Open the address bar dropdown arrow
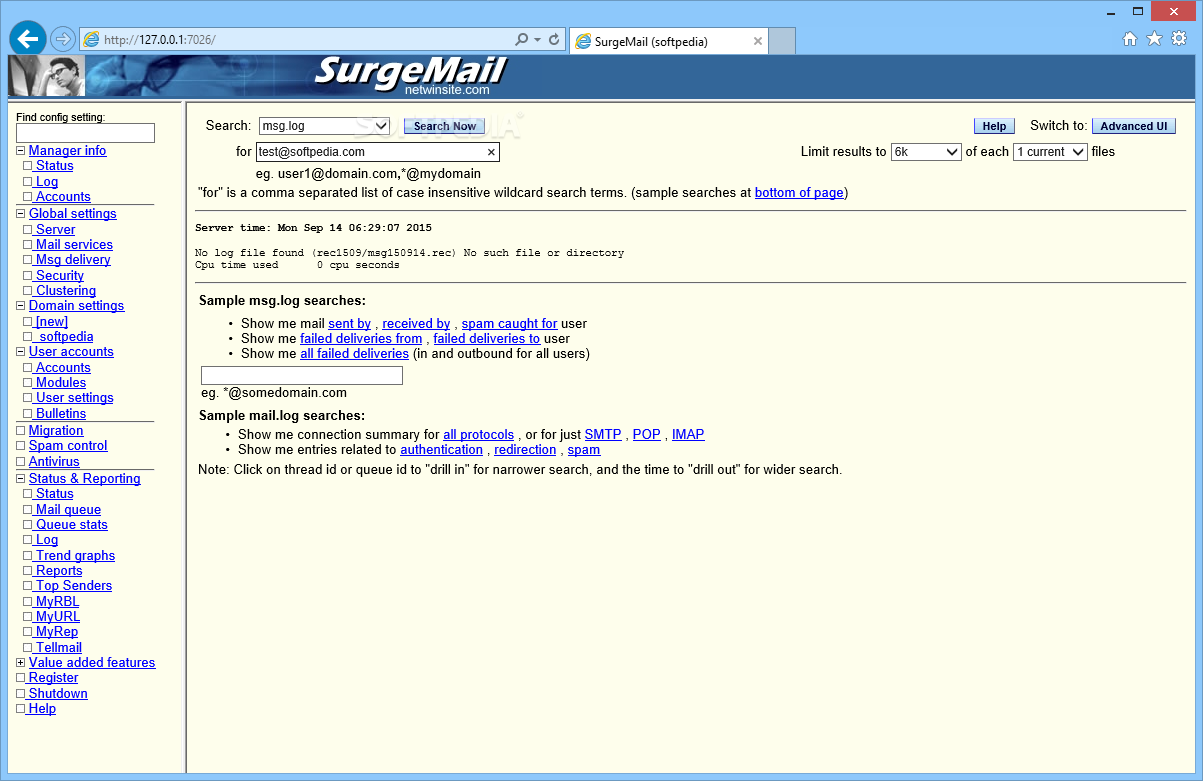Viewport: 1203px width, 781px height. (537, 40)
